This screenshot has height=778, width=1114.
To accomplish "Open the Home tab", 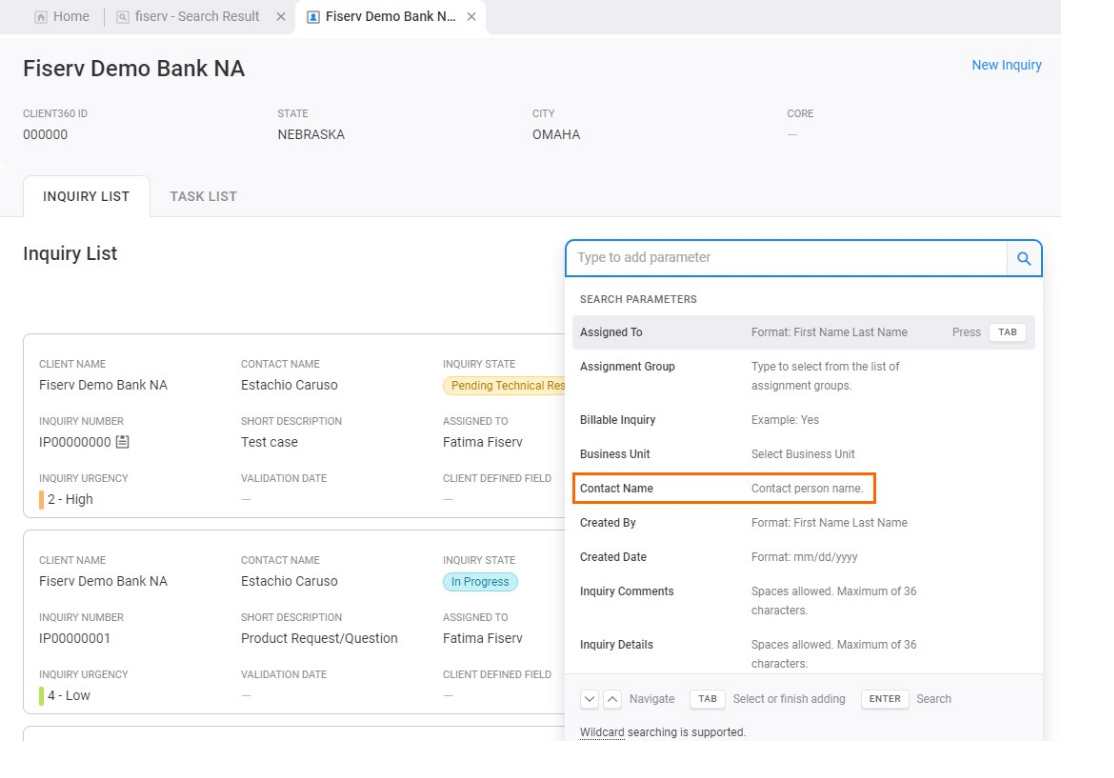I will pyautogui.click(x=62, y=16).
